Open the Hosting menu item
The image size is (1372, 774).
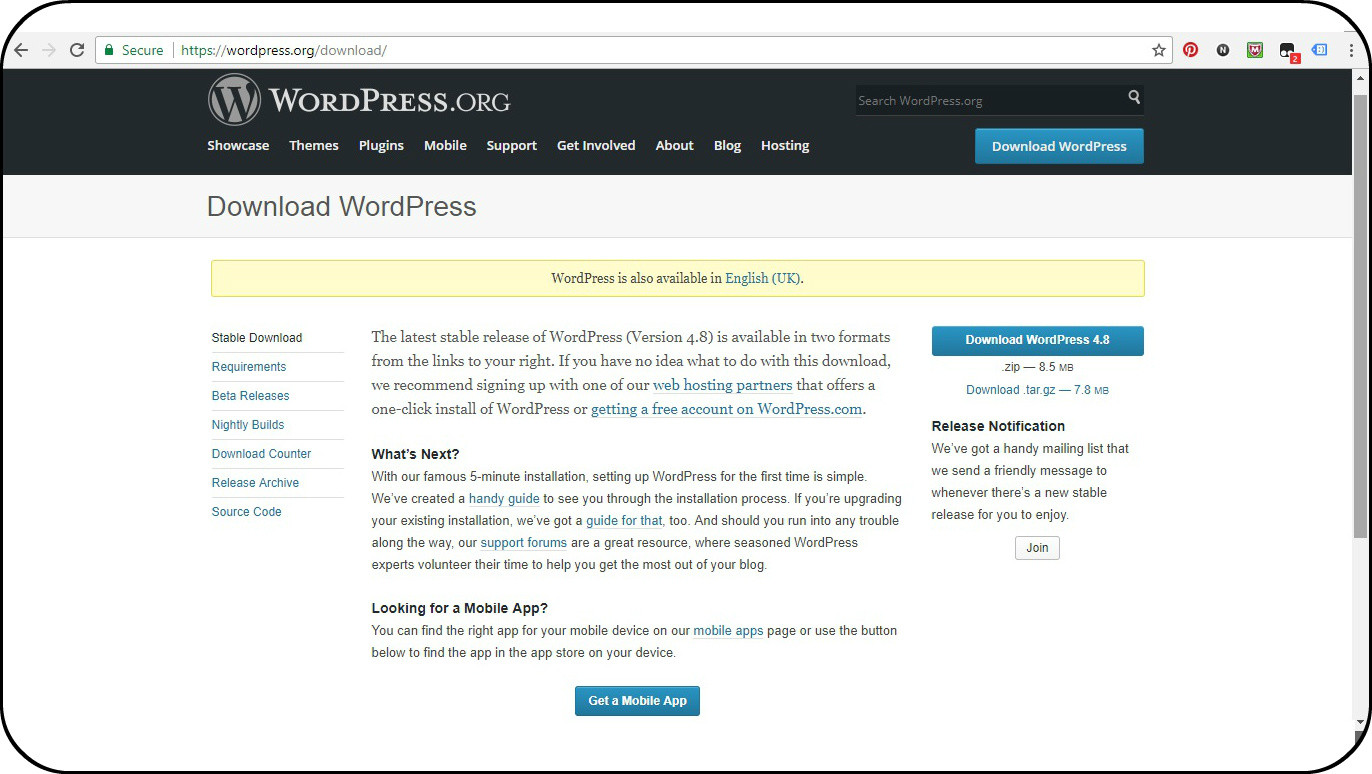785,145
